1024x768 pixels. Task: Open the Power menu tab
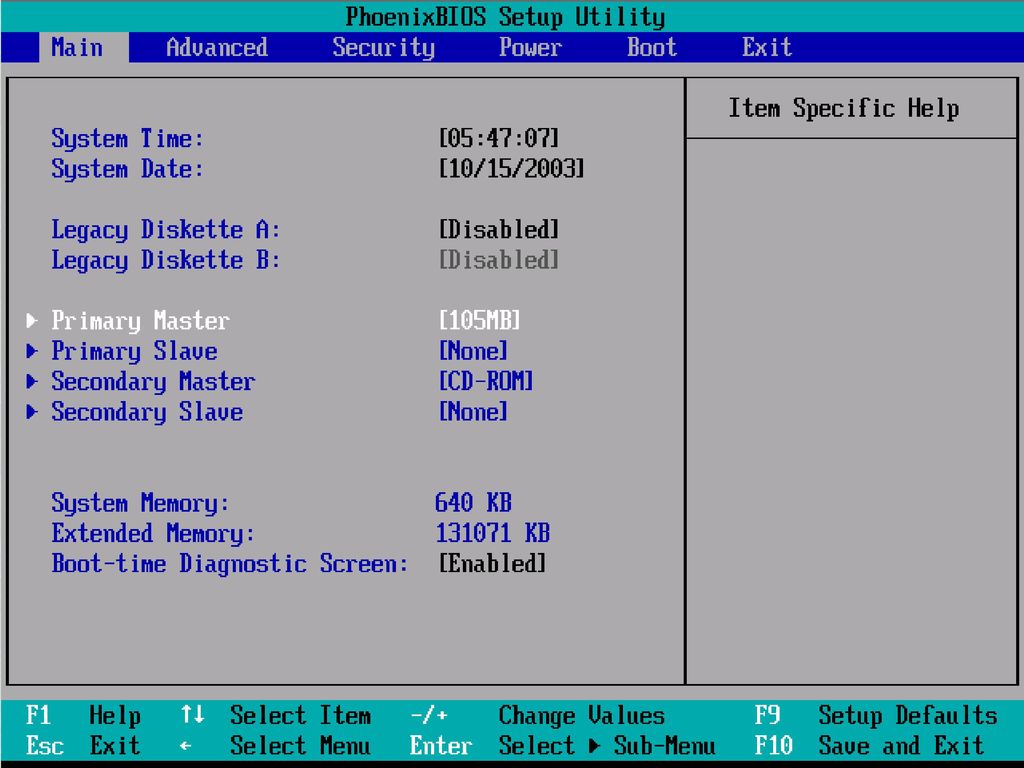[530, 47]
